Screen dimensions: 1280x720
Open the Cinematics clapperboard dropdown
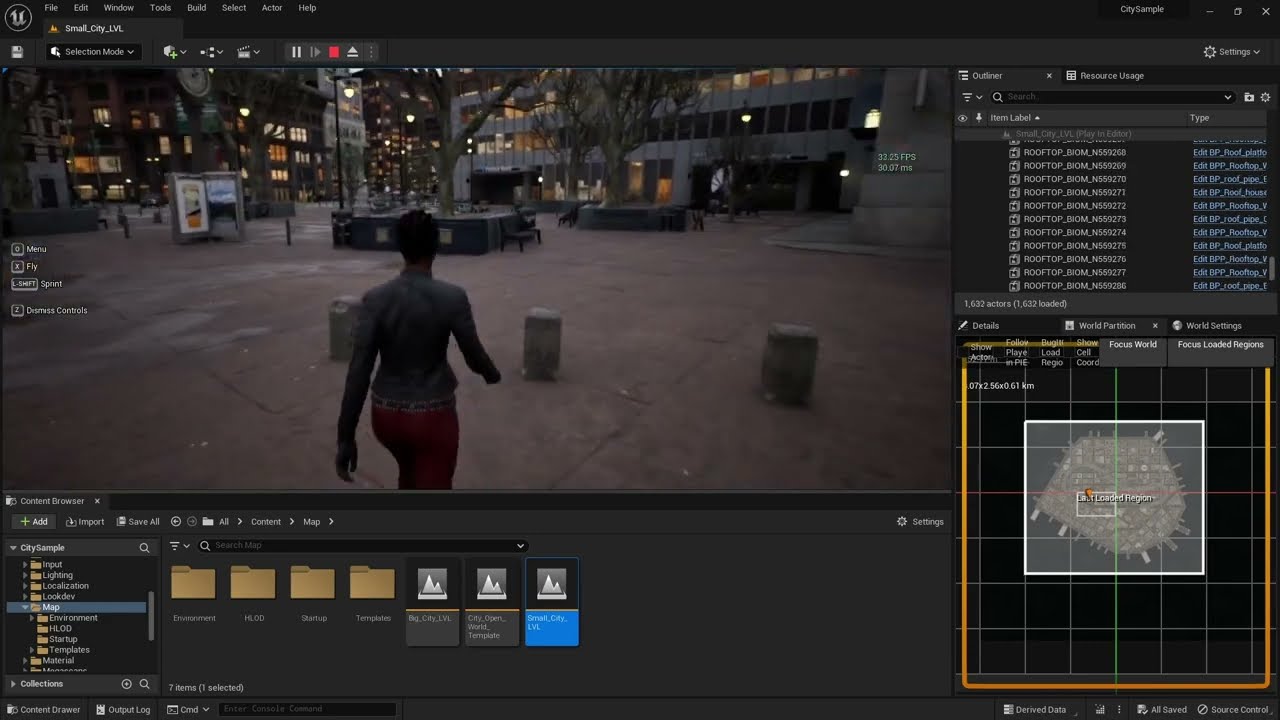(x=248, y=52)
